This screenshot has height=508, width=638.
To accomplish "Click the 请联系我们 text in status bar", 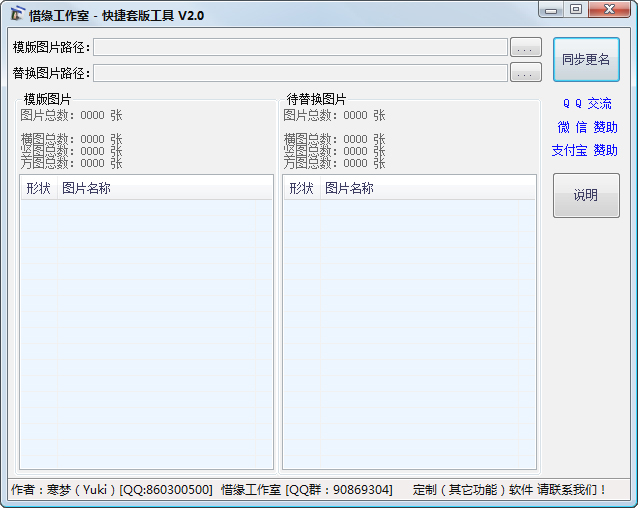I will 571,490.
